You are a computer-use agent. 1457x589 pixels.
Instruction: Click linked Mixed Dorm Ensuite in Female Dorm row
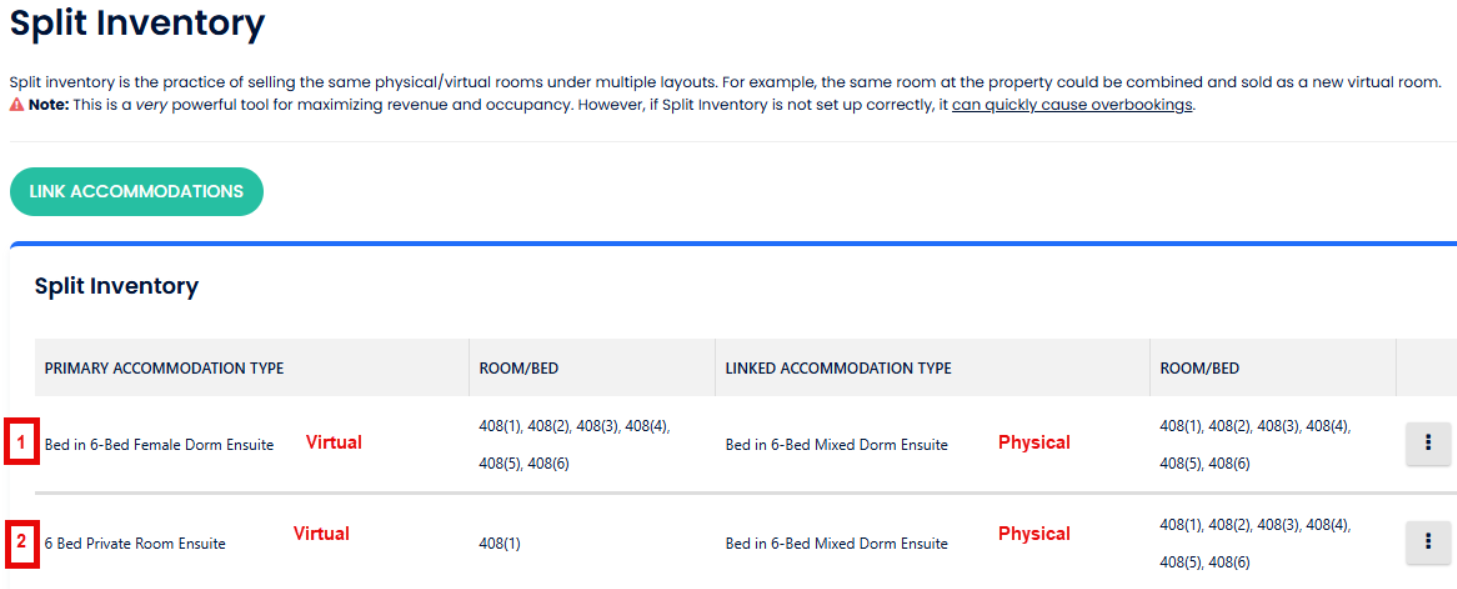(836, 445)
